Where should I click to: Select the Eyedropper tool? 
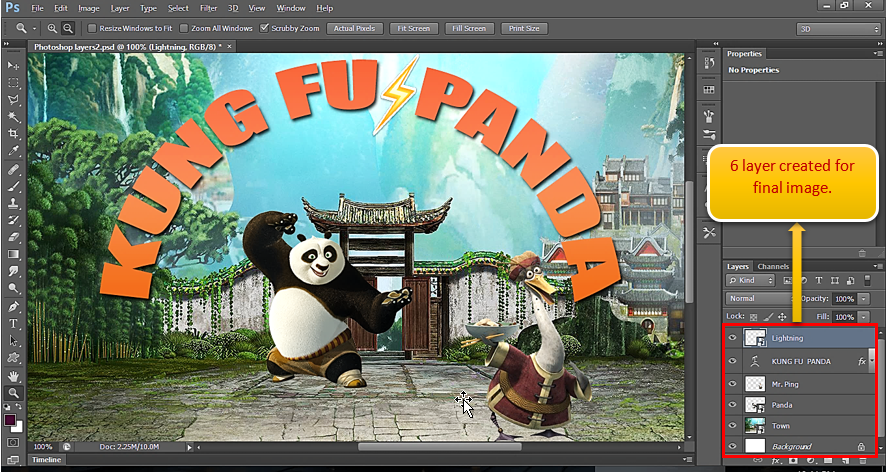click(14, 151)
